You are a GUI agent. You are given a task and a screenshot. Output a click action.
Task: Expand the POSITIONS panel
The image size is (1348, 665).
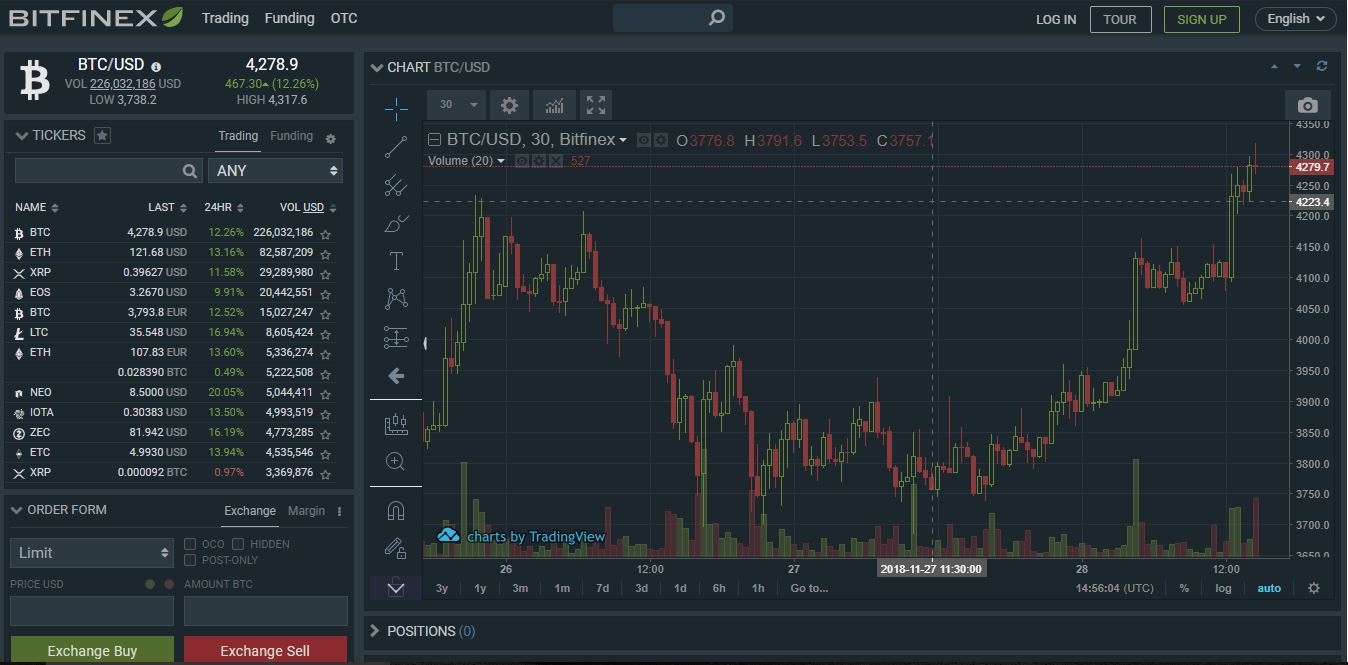pos(375,631)
